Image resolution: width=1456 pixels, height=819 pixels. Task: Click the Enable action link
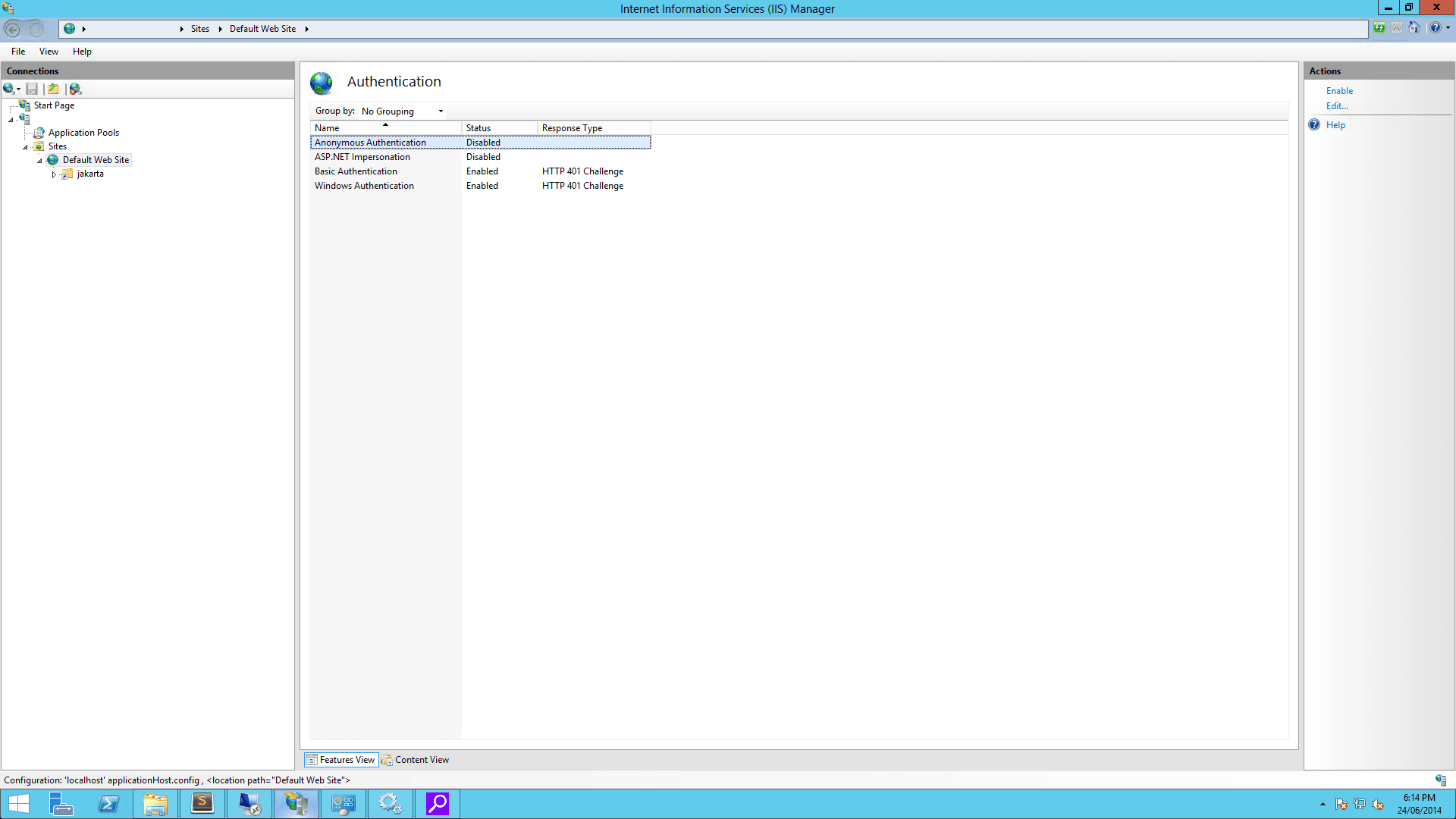(1339, 91)
